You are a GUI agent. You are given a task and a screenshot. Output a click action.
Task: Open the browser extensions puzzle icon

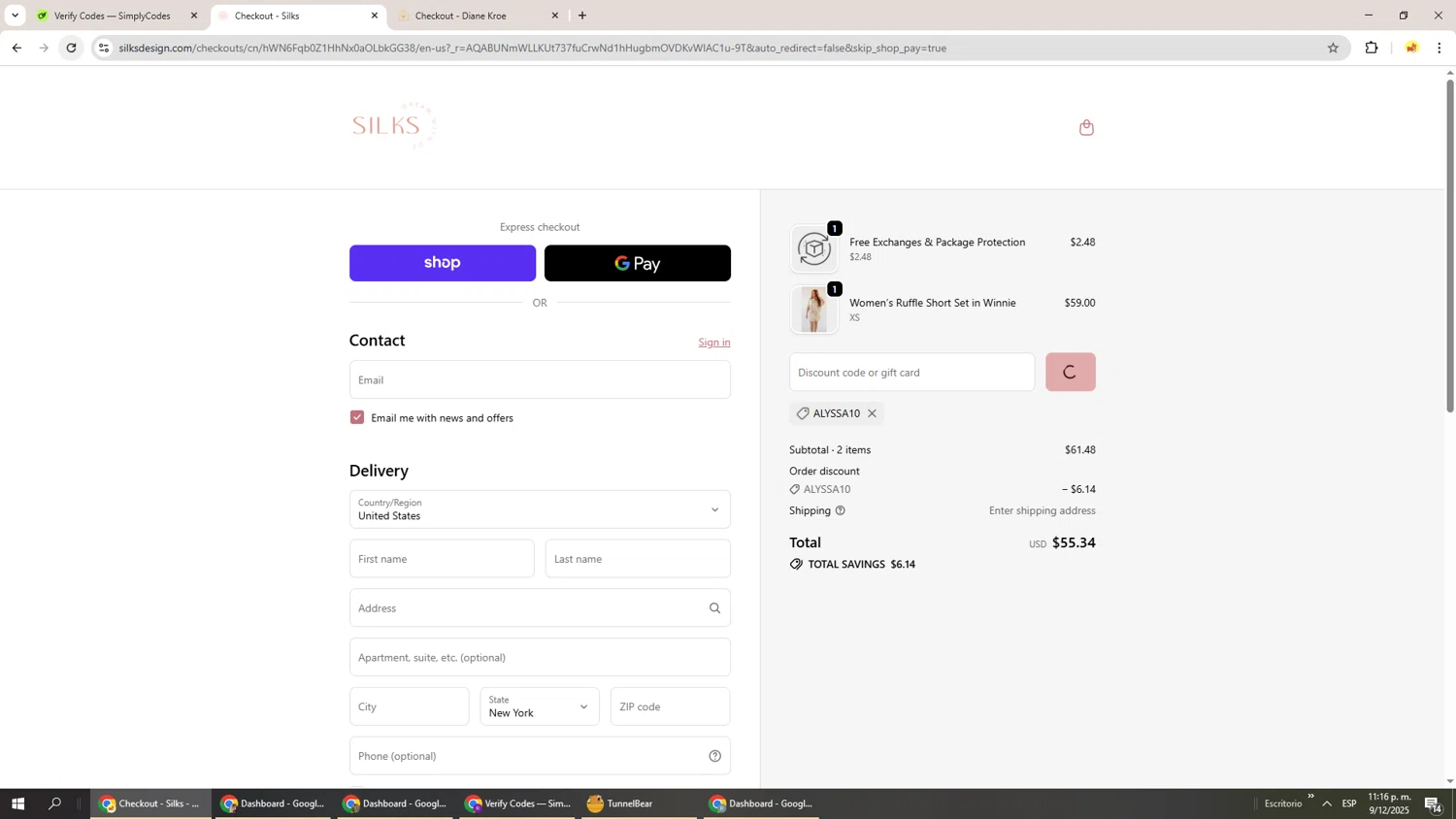tap(1372, 48)
